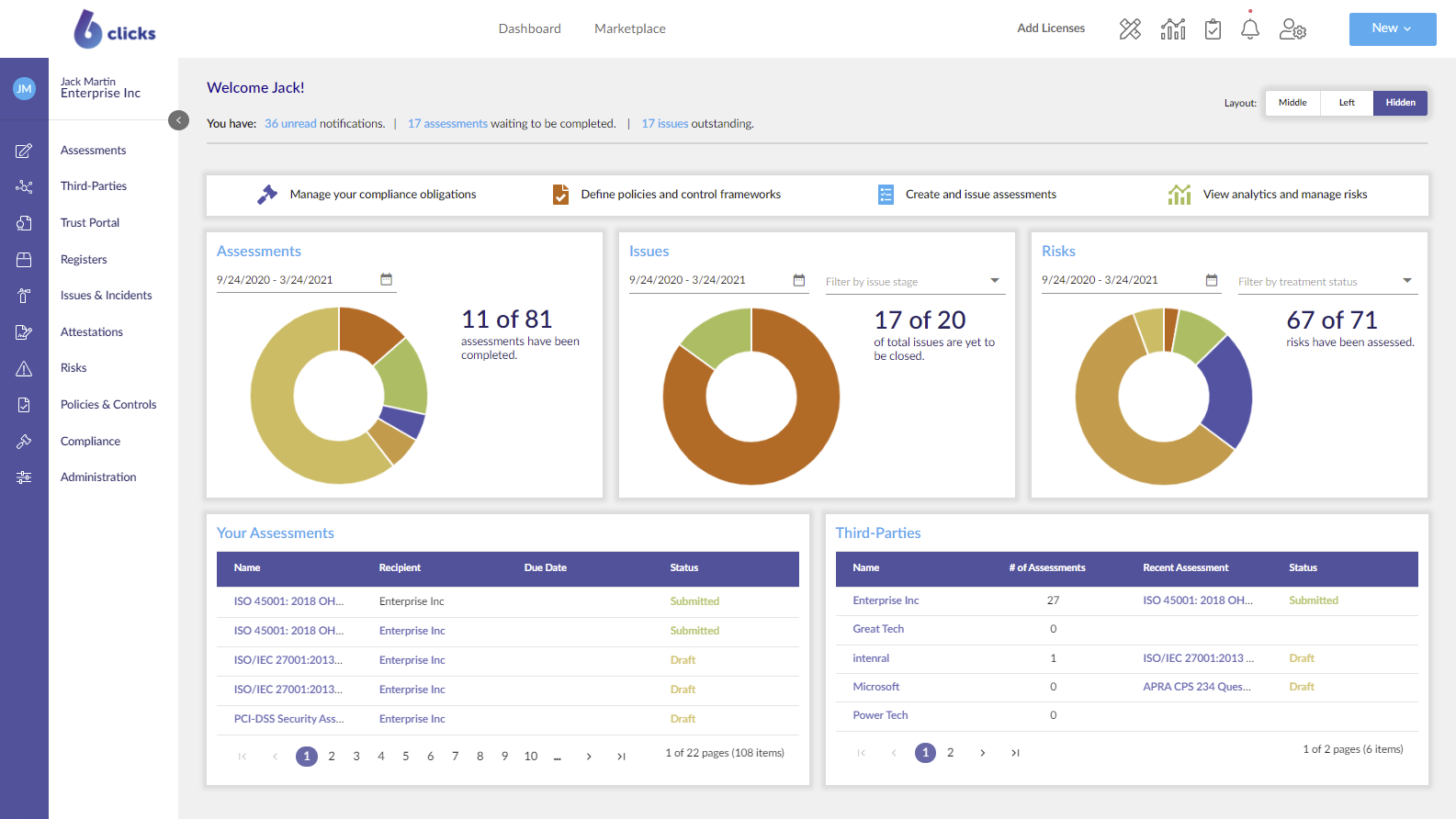This screenshot has height=819, width=1456.
Task: Expand the Filter by issue stage dropdown
Action: point(994,281)
